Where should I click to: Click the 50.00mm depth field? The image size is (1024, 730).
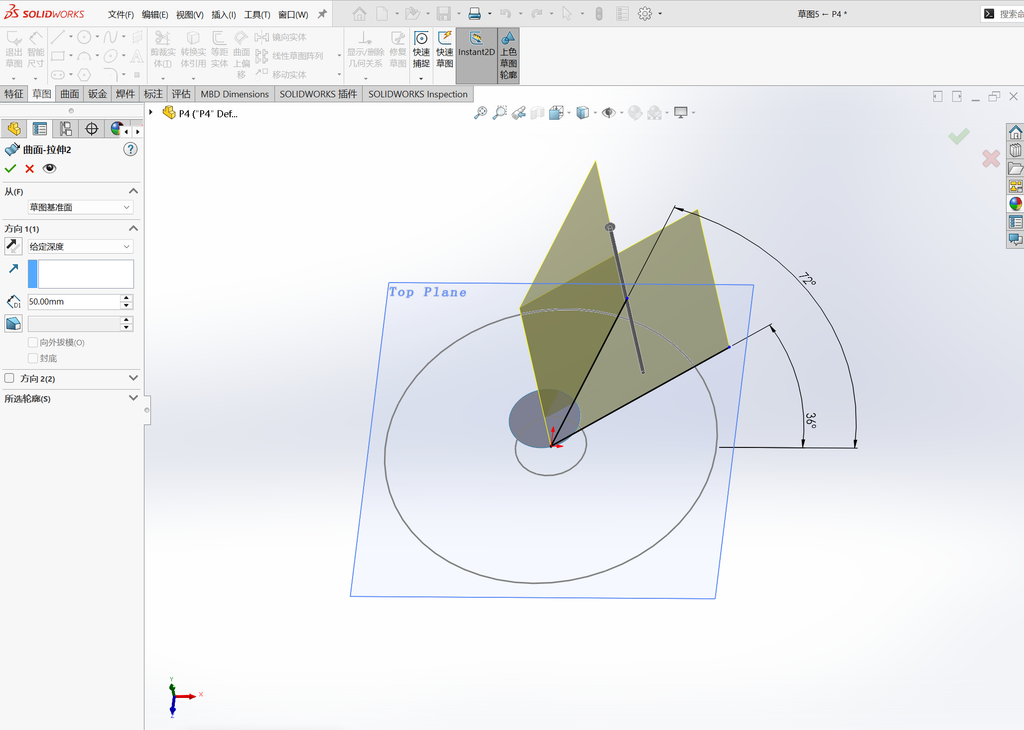[x=74, y=302]
